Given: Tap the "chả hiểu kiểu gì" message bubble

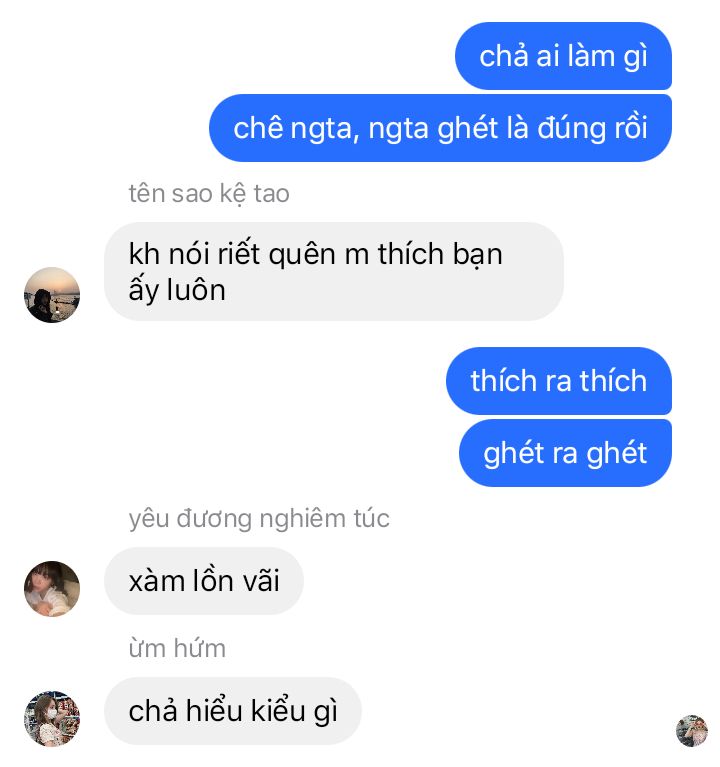Looking at the screenshot, I should (x=233, y=711).
